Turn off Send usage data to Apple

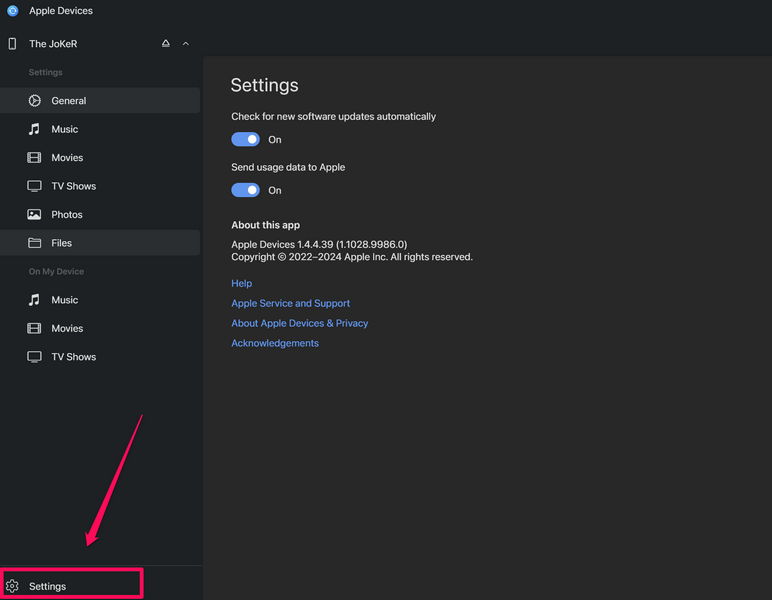click(245, 190)
